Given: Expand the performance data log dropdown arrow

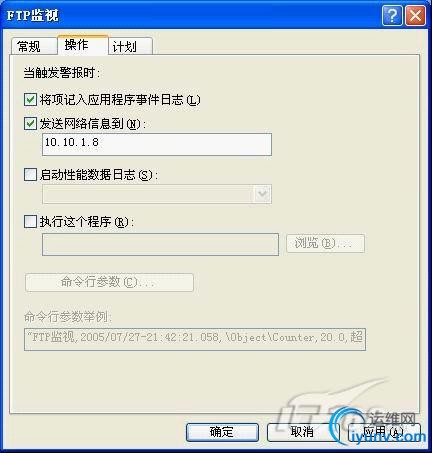Looking at the screenshot, I should click(x=263, y=194).
